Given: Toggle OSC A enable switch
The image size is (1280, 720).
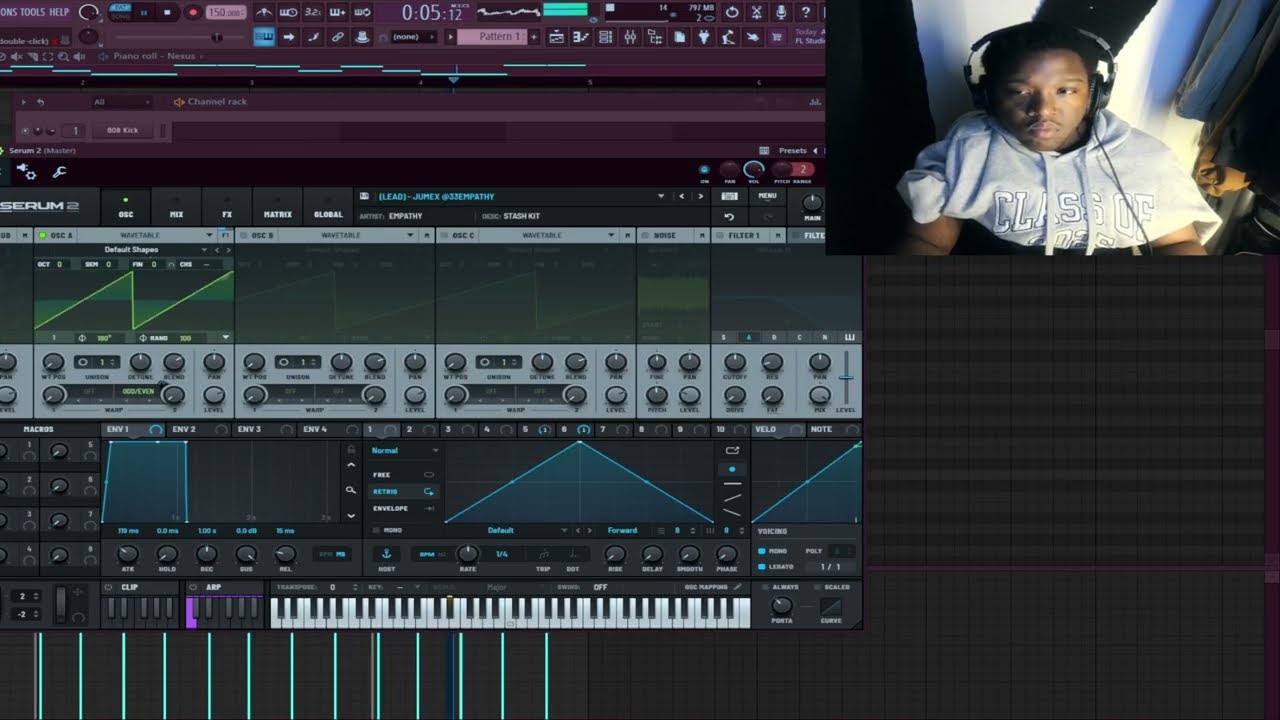Looking at the screenshot, I should (42, 235).
